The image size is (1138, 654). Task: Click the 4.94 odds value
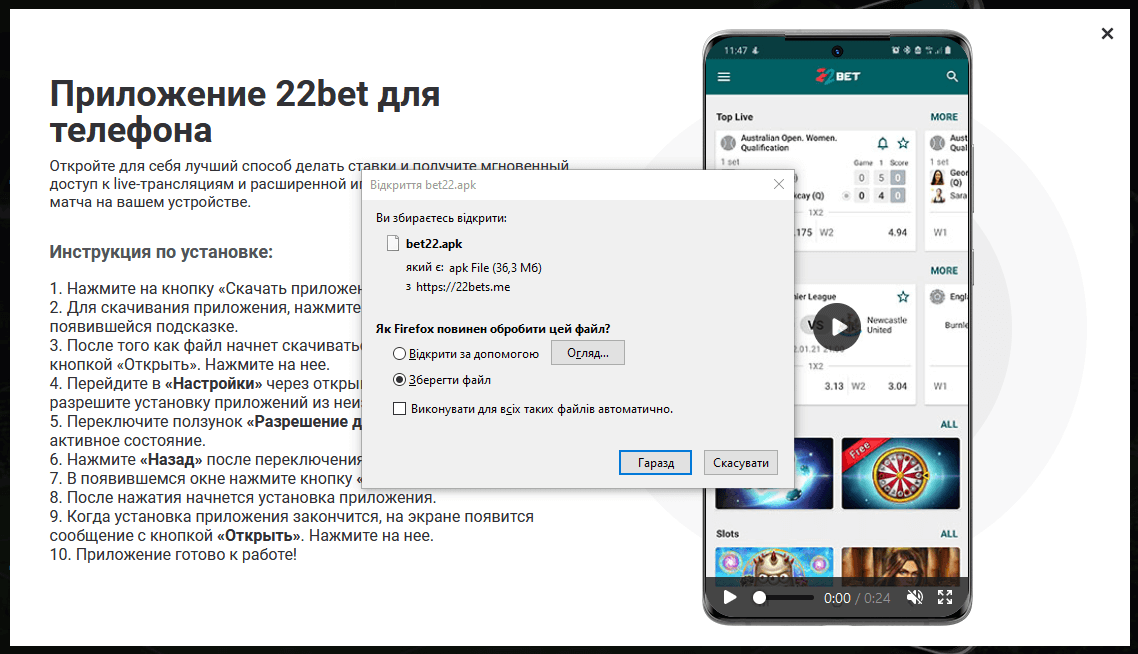coord(897,232)
